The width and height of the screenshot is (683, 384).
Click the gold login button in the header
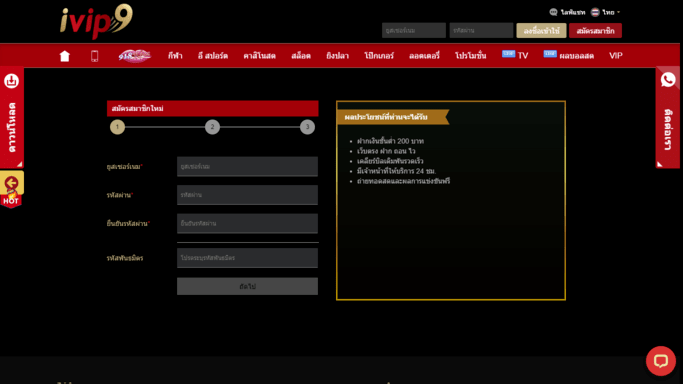(x=541, y=30)
